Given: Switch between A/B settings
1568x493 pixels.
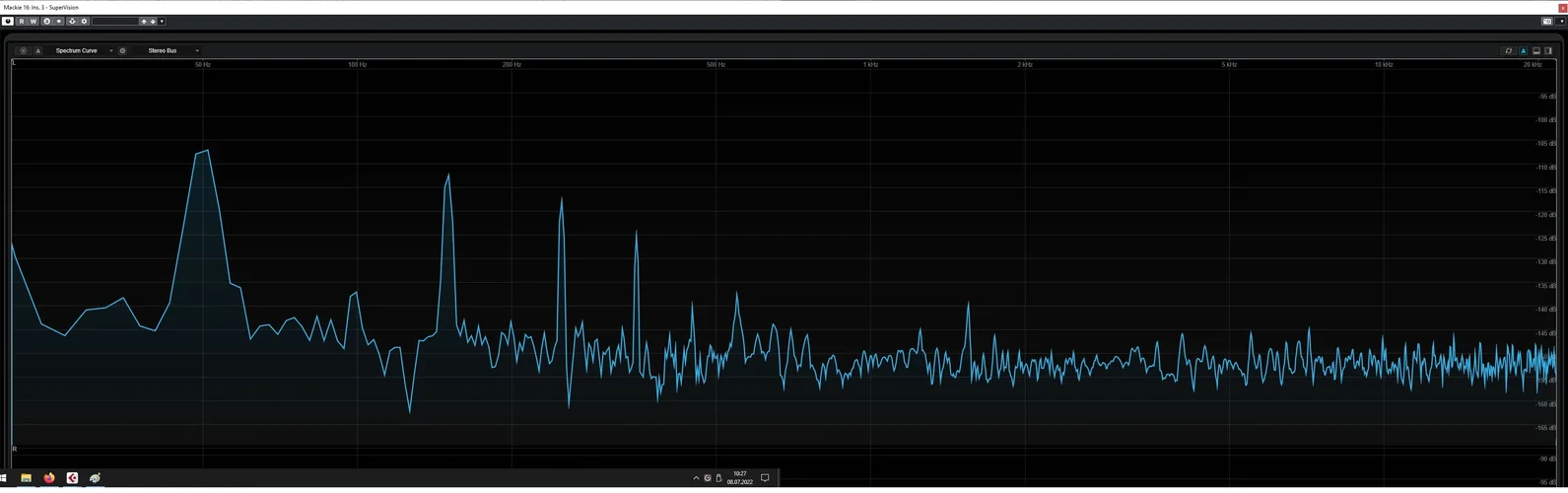Looking at the screenshot, I should click(46, 21).
